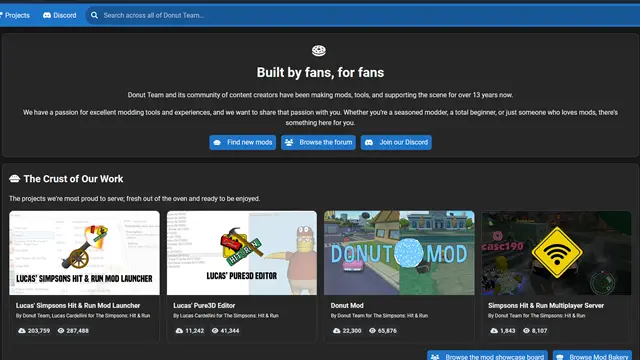Click the download icon next to 11,242
This screenshot has width=640, height=360.
tap(179, 331)
